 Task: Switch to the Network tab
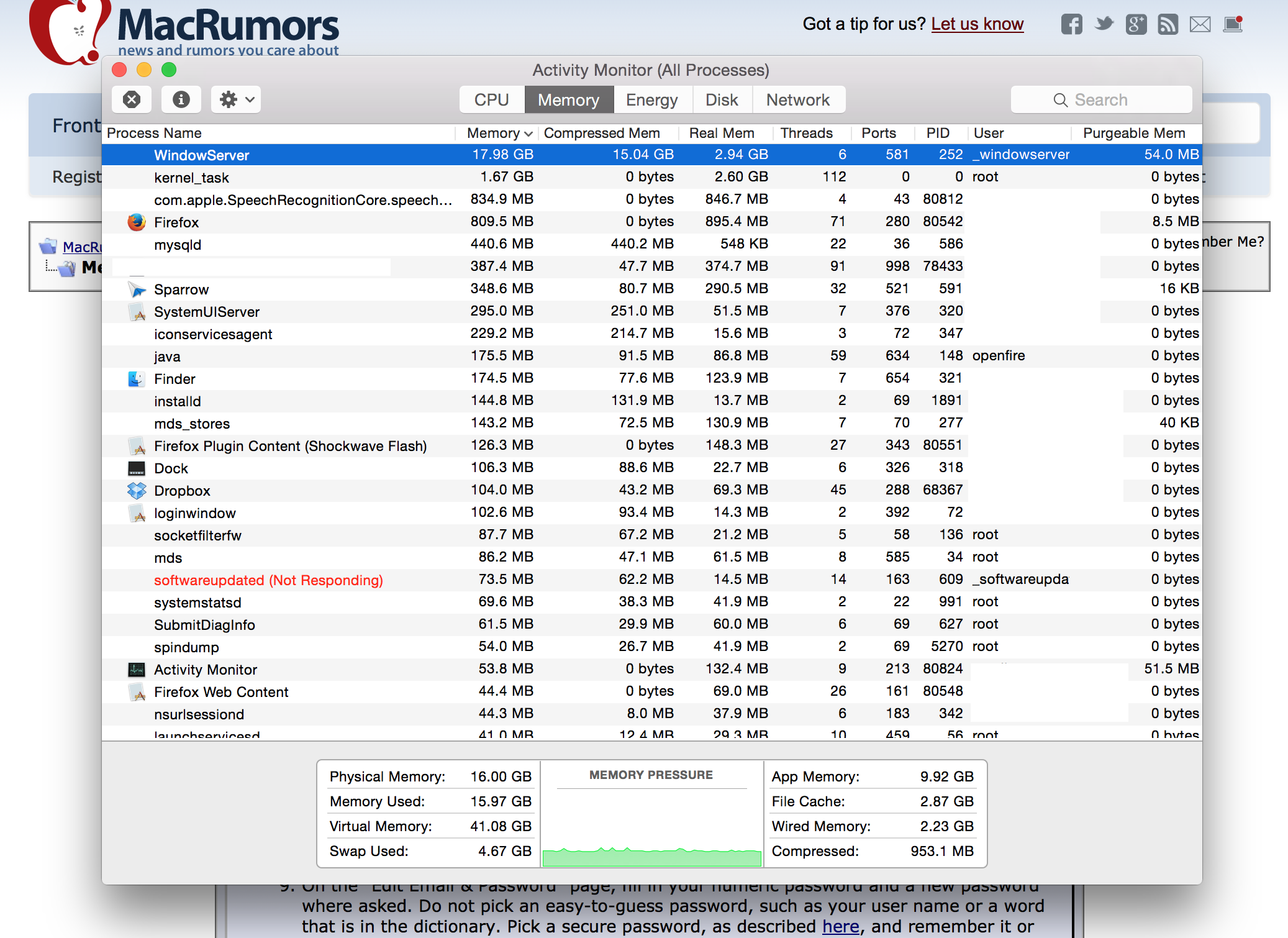798,99
